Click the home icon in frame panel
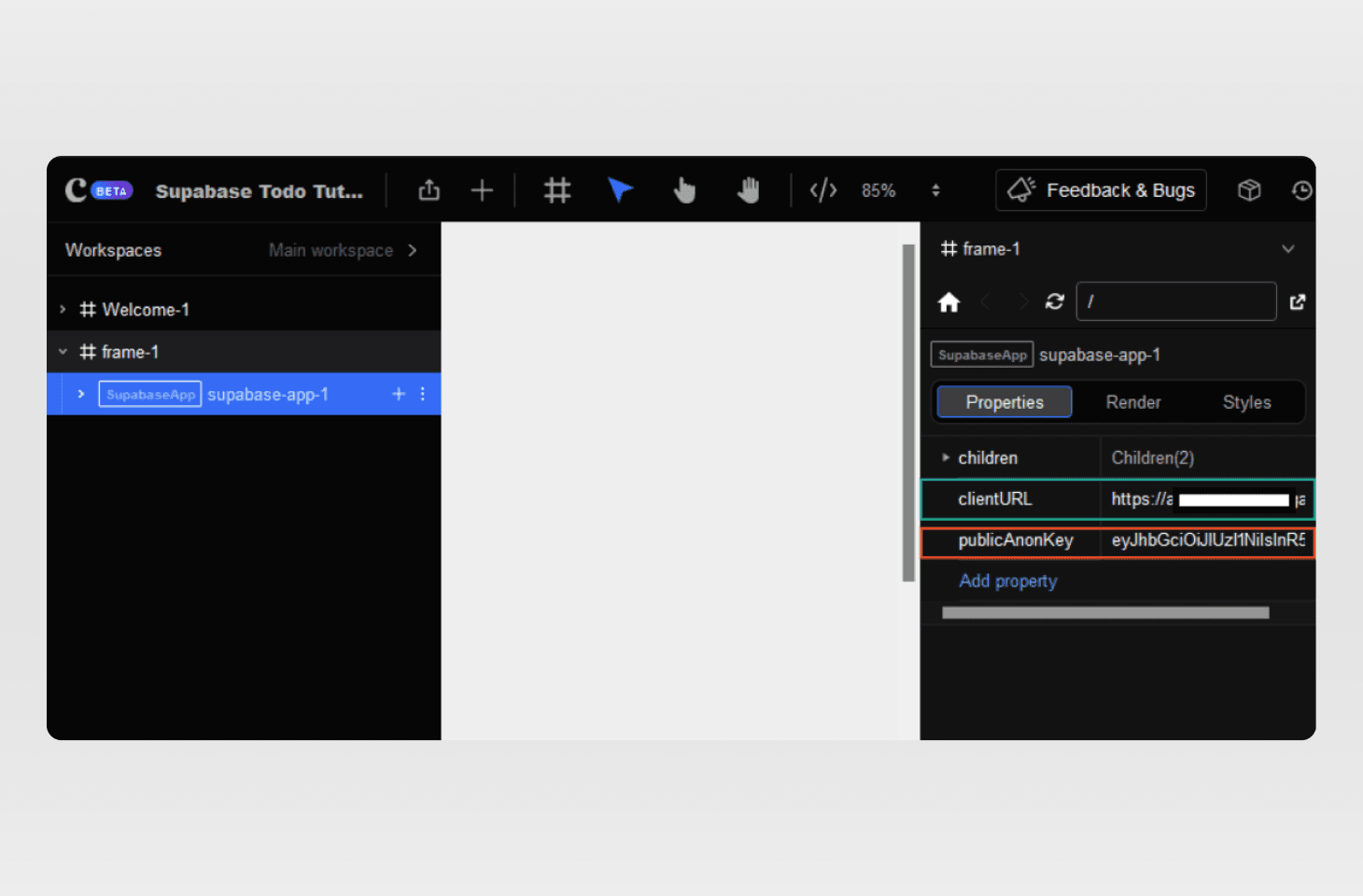The height and width of the screenshot is (896, 1363). (948, 302)
